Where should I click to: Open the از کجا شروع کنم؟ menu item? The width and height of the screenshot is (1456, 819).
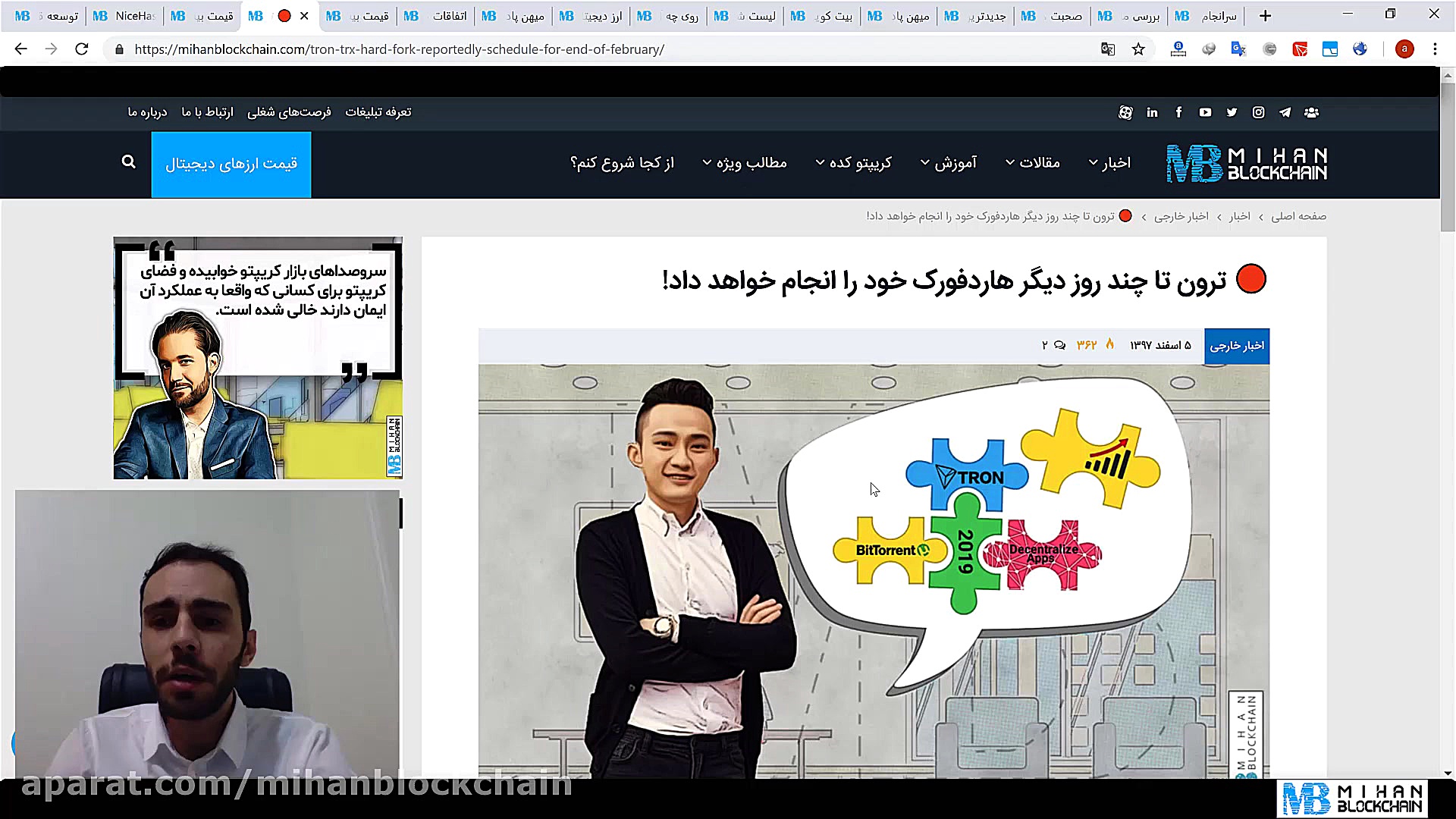point(622,163)
